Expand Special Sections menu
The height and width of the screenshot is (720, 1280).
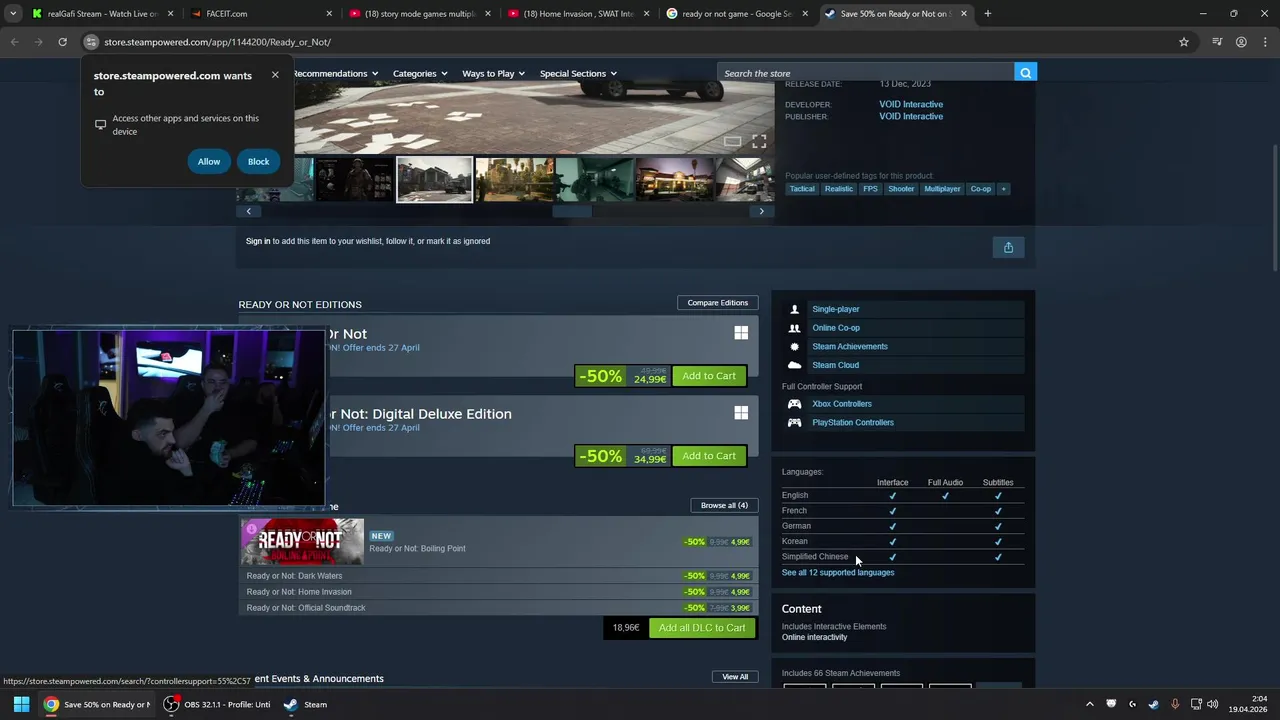[578, 73]
